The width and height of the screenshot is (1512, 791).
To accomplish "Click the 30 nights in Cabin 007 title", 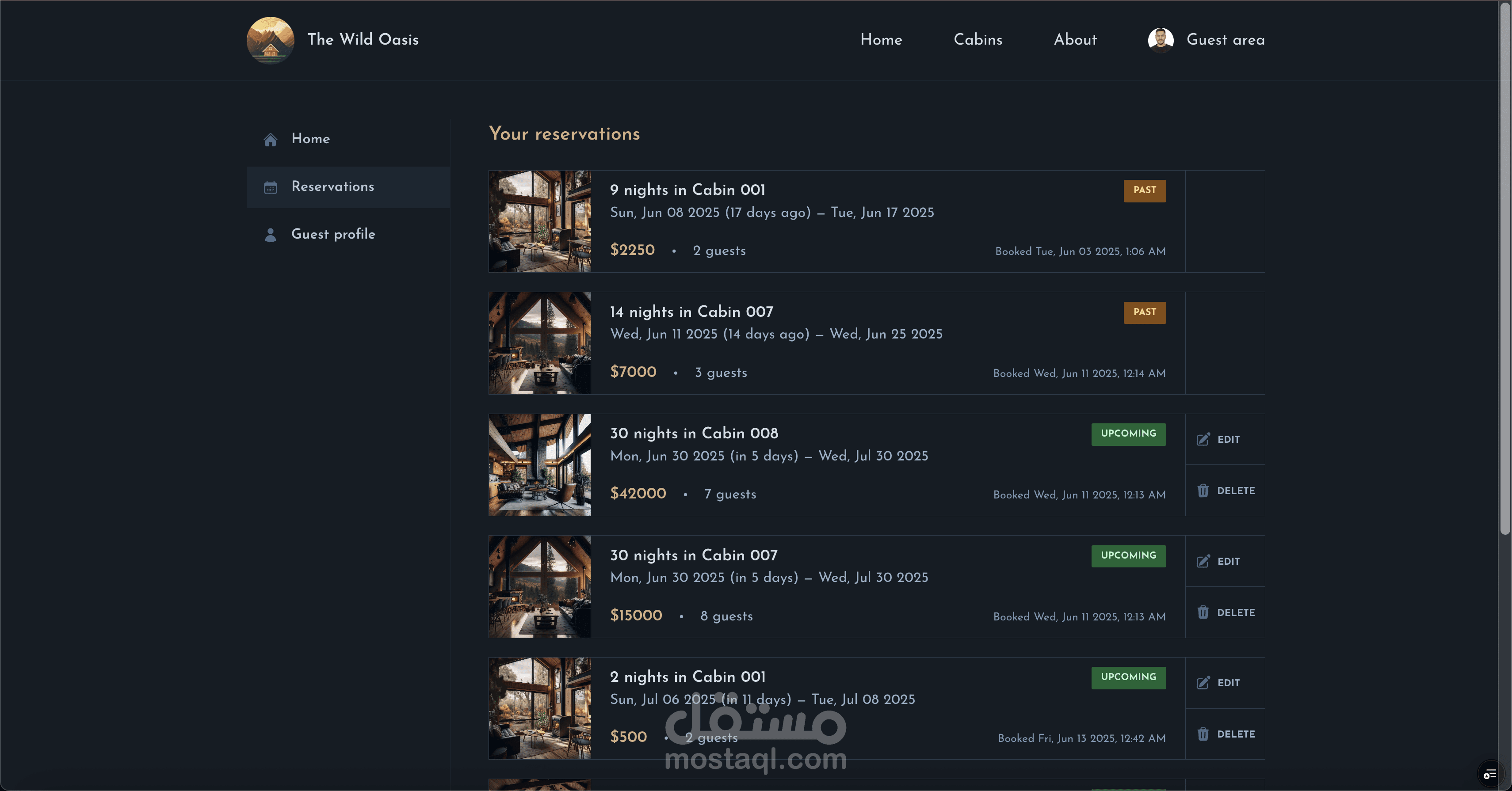I will pyautogui.click(x=694, y=555).
